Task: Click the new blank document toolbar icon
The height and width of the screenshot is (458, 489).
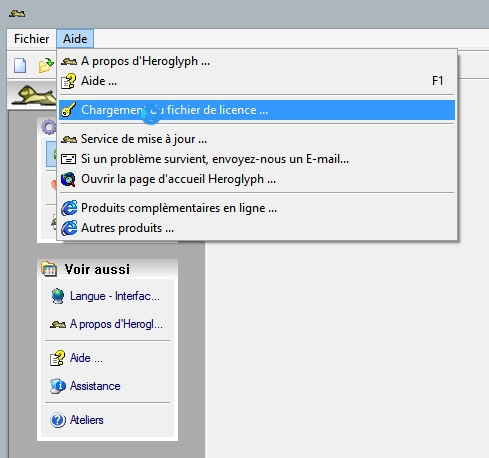Action: point(20,65)
